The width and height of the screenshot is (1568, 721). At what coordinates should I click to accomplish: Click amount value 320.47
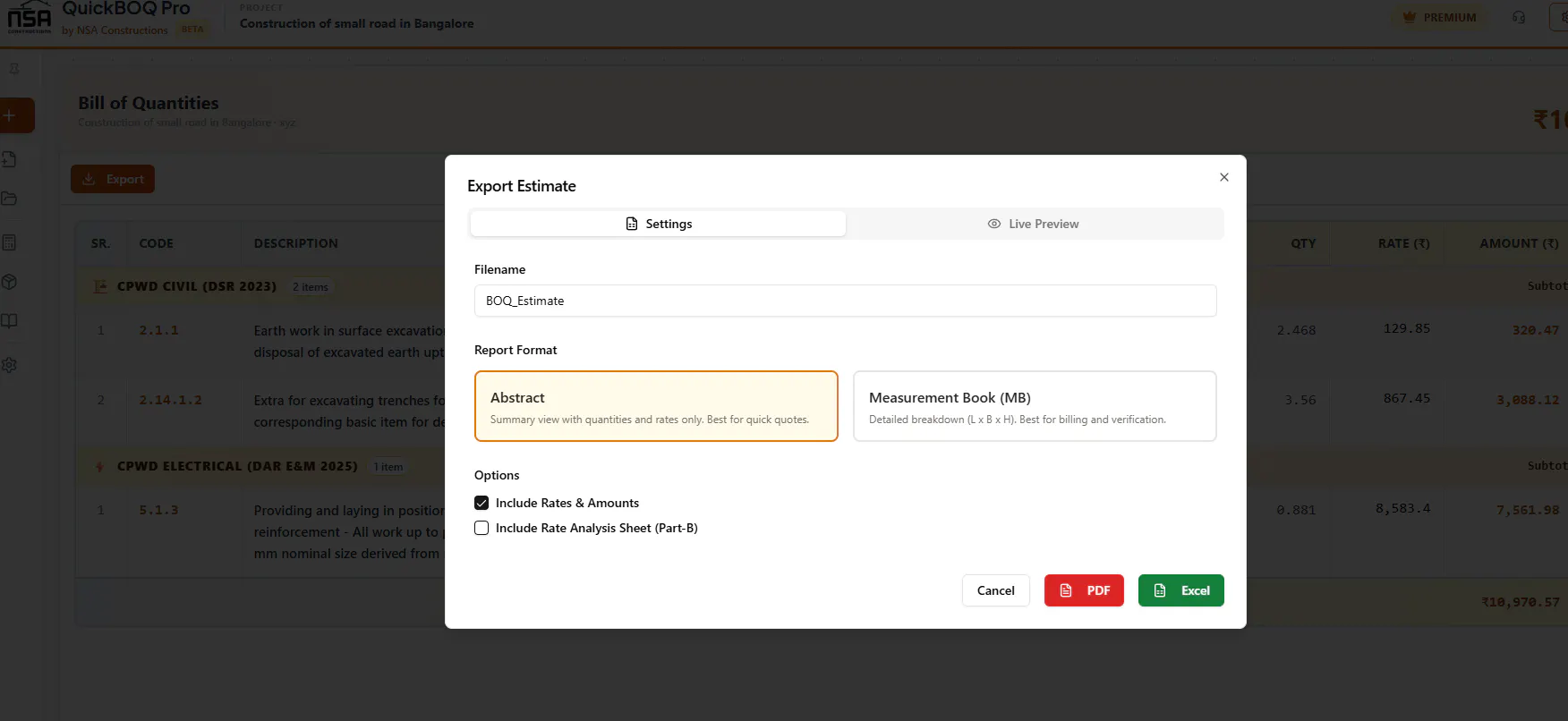pos(1536,330)
